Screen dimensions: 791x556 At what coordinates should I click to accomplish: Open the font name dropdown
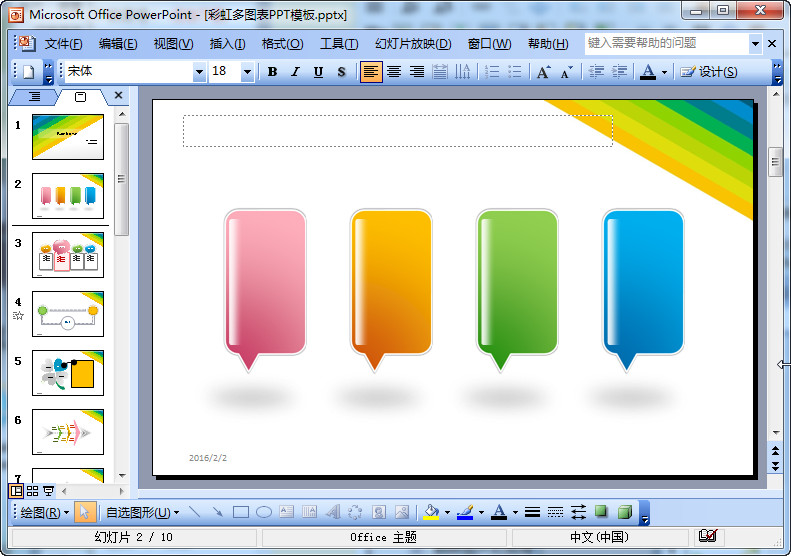click(x=199, y=72)
